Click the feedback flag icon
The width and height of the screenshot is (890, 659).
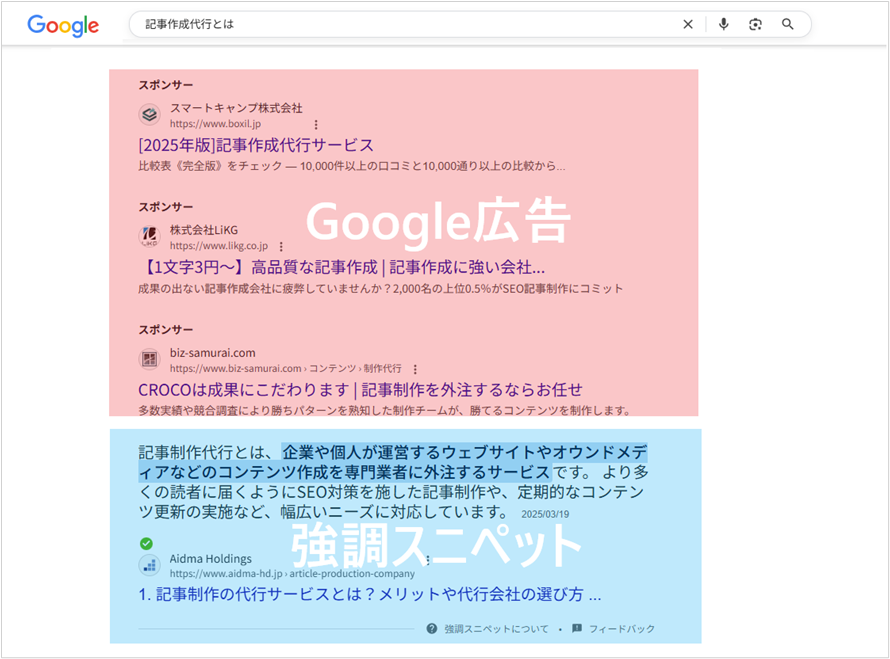point(577,628)
